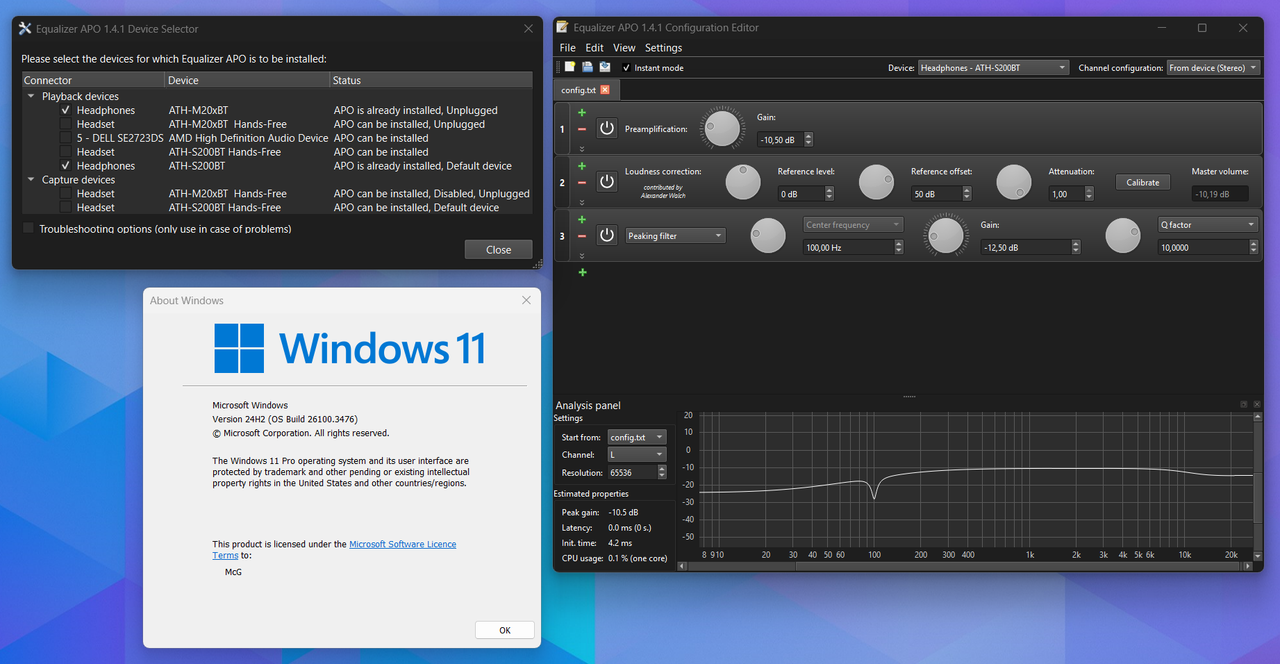This screenshot has height=664, width=1280.
Task: Open the Q factor dropdown
Action: (x=1208, y=225)
